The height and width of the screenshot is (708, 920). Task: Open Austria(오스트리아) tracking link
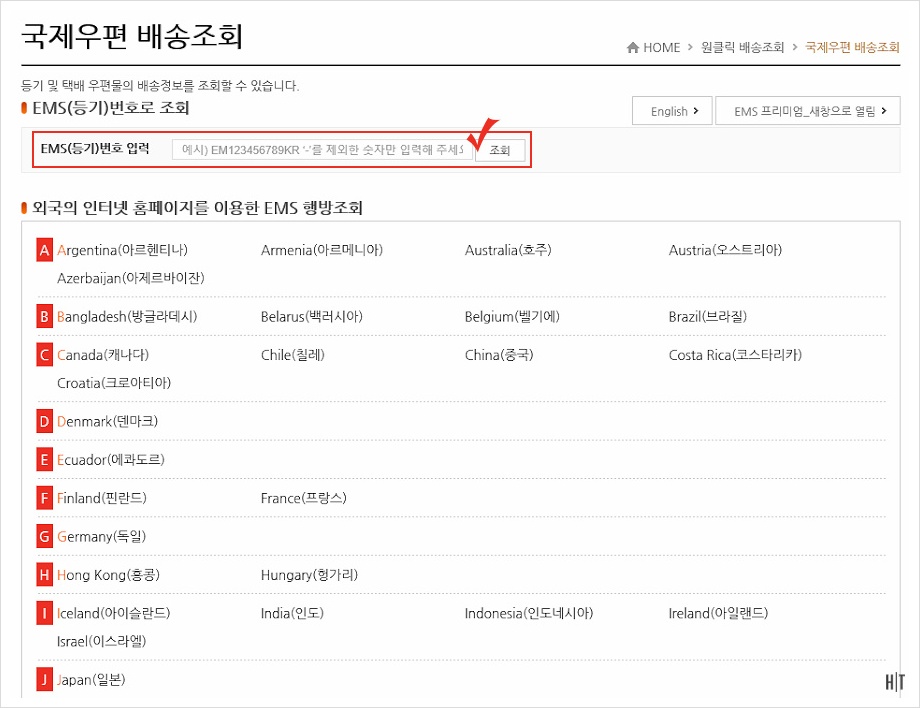coord(725,250)
